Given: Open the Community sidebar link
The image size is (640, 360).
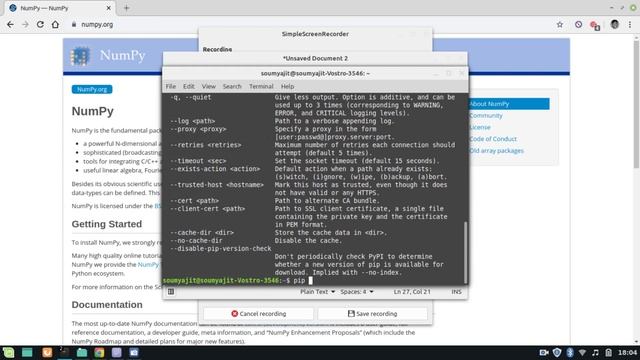Looking at the screenshot, I should (x=486, y=116).
